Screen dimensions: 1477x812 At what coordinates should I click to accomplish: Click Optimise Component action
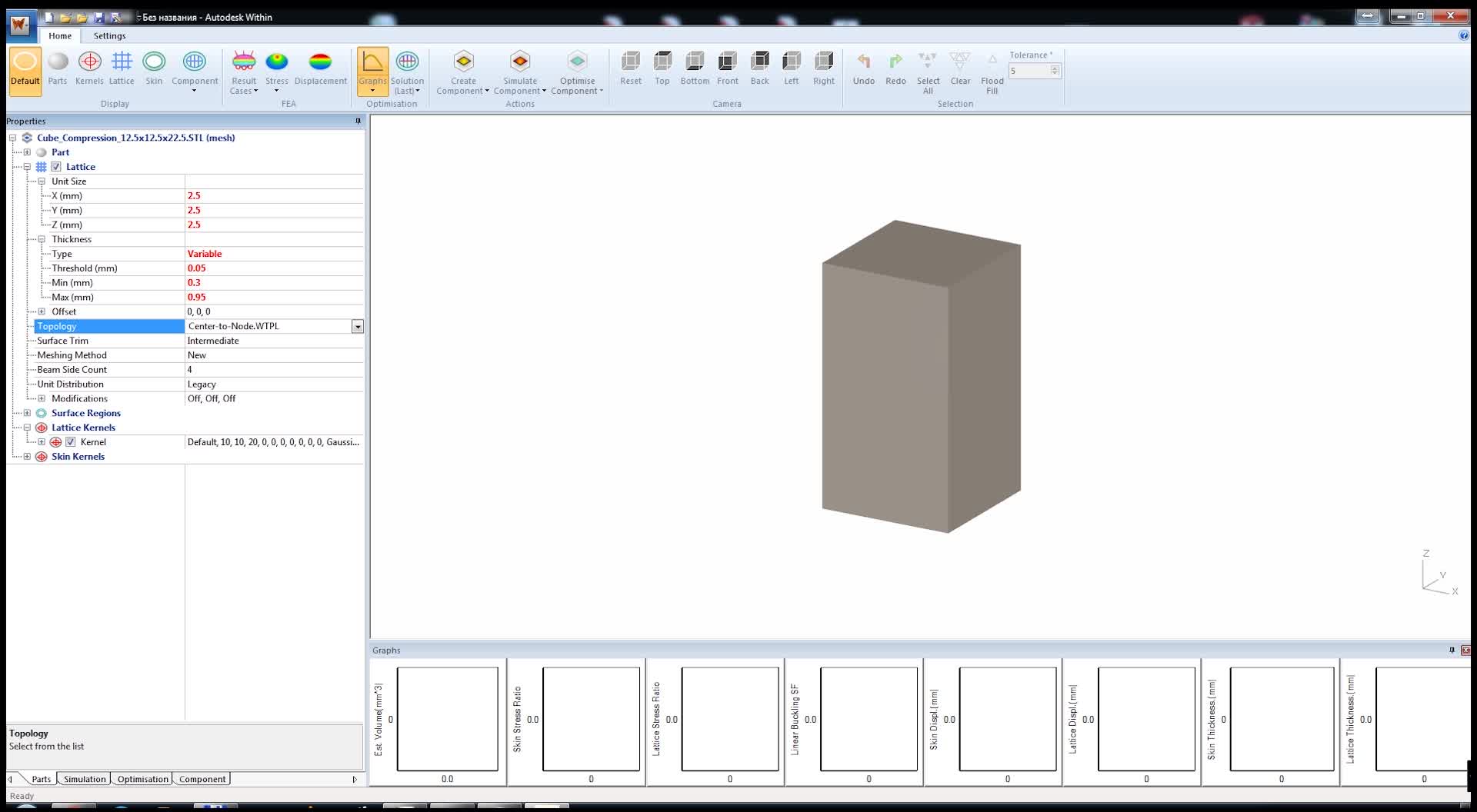pos(577,72)
